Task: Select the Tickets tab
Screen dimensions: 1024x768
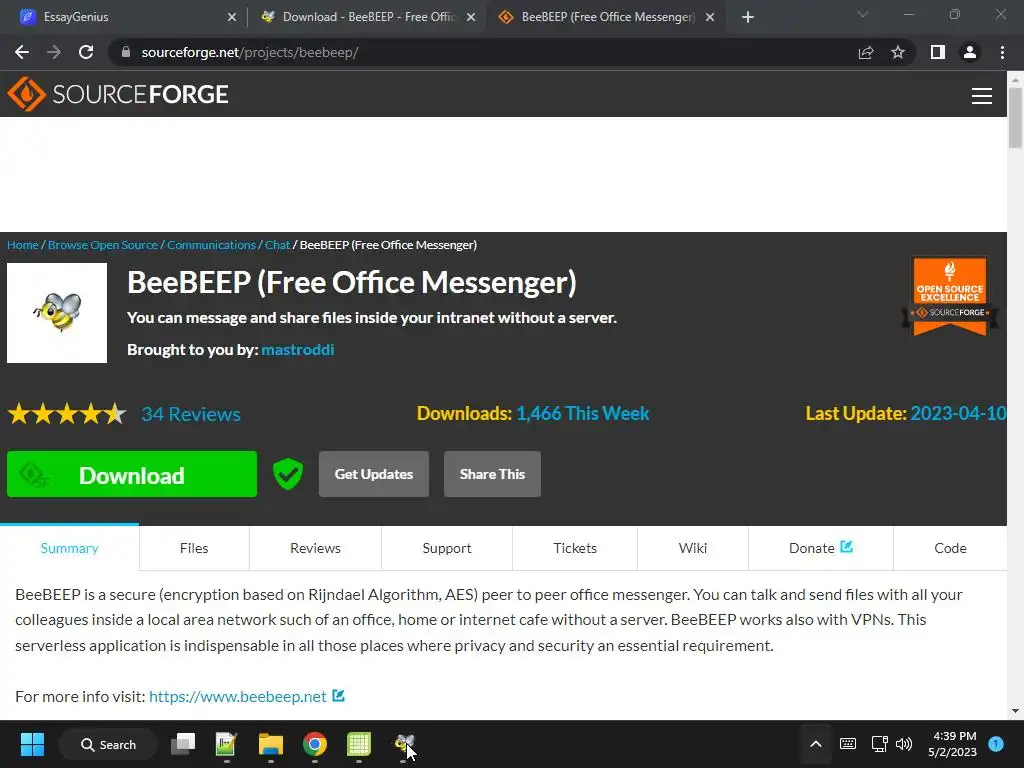Action: (575, 548)
